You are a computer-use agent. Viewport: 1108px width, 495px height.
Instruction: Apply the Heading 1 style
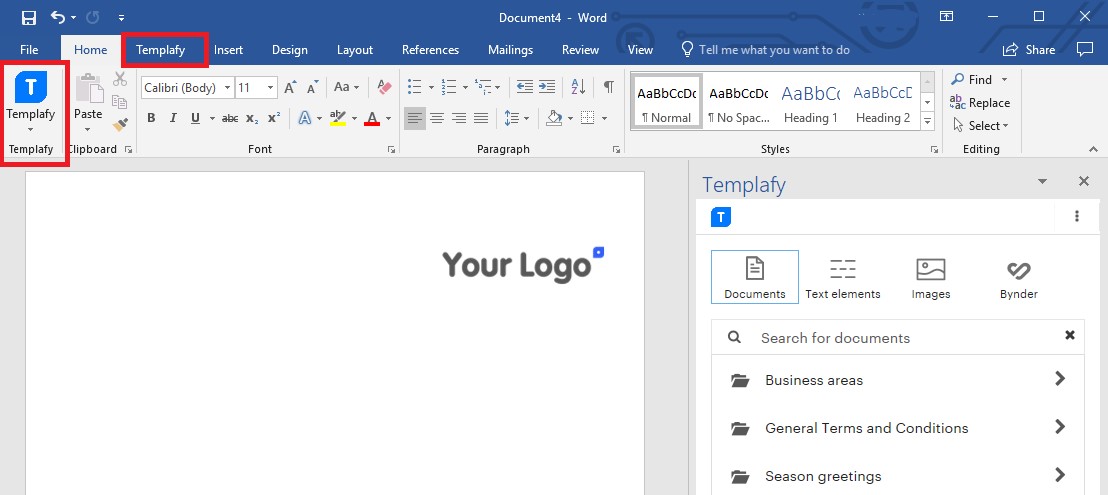[x=811, y=102]
